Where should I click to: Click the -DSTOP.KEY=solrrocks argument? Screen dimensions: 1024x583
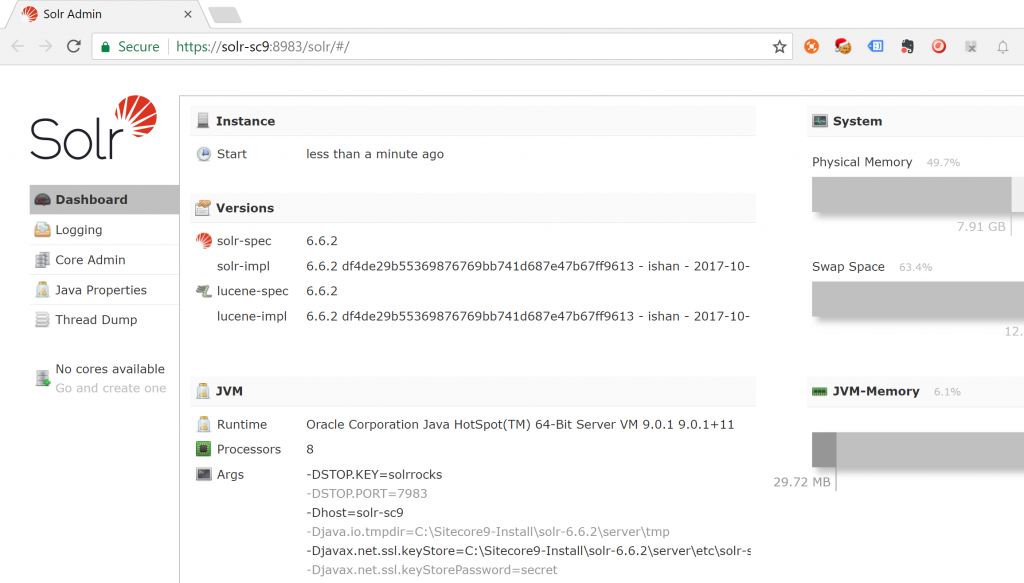[374, 475]
